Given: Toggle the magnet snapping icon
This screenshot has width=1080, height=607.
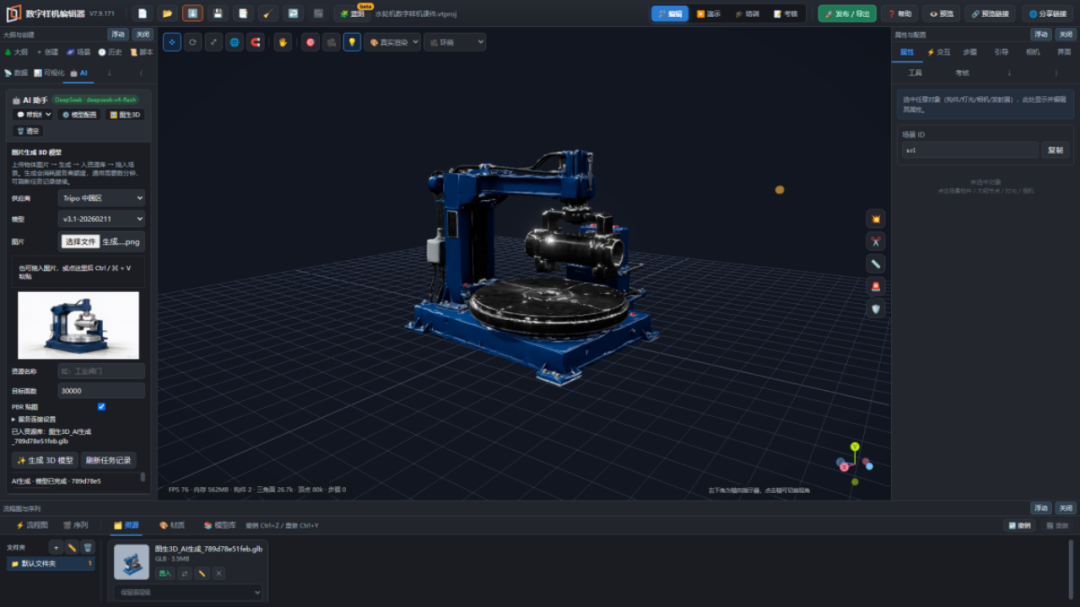Looking at the screenshot, I should 256,42.
